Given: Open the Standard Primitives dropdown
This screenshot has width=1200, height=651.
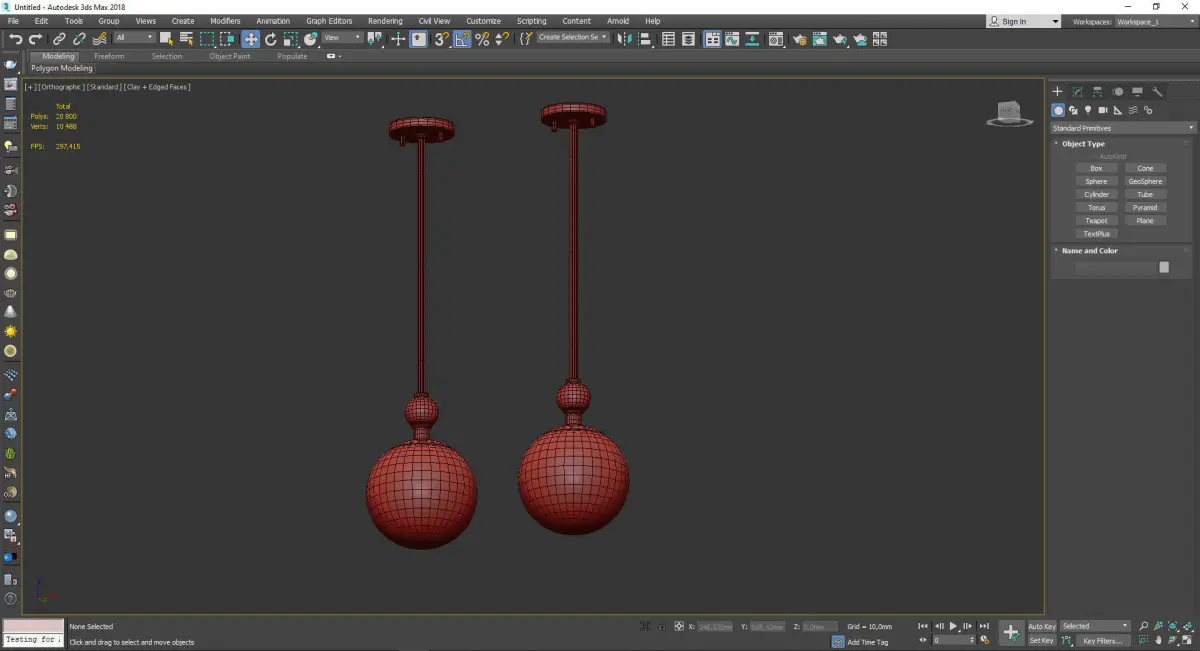Looking at the screenshot, I should click(x=1122, y=128).
